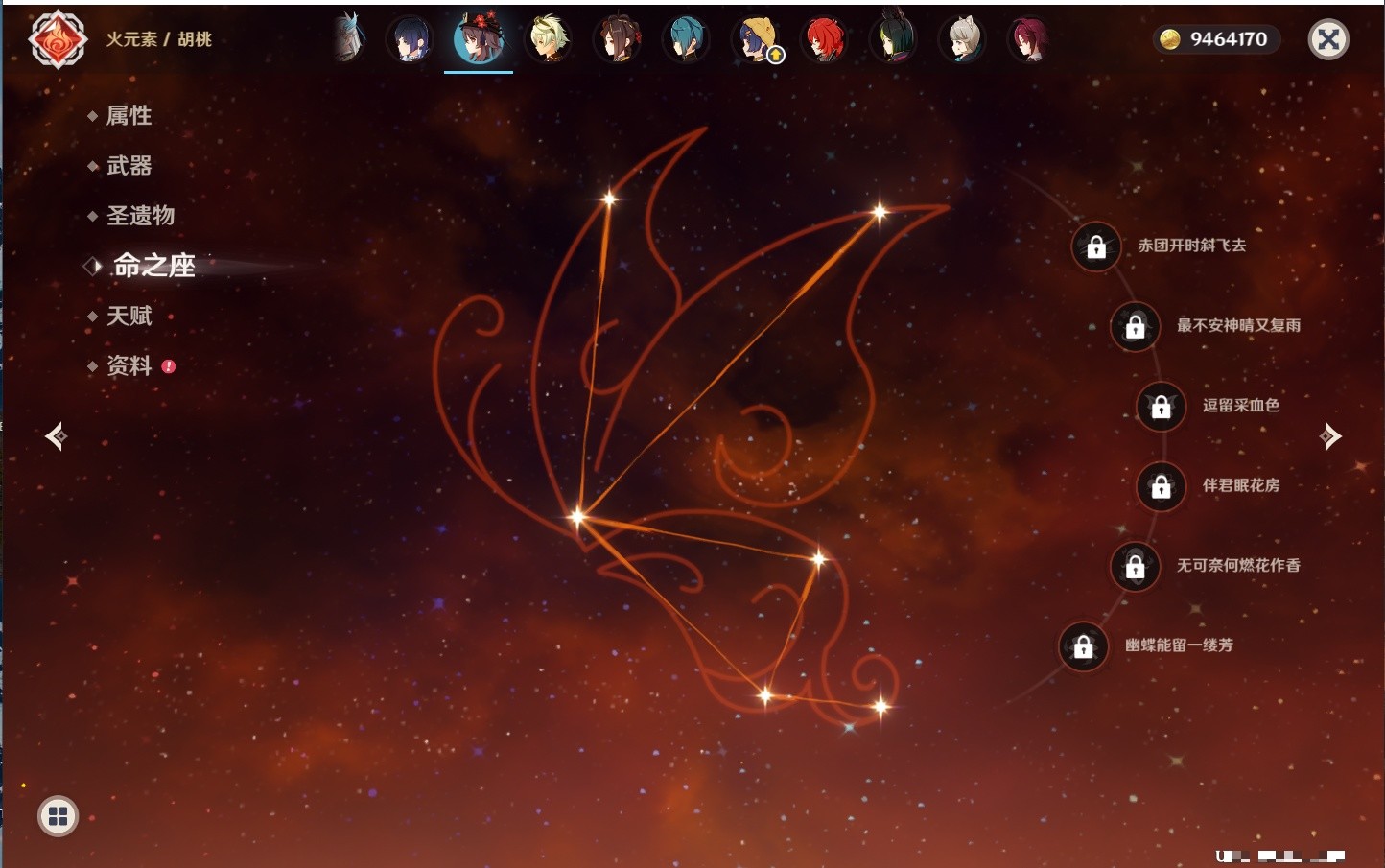
Task: Go to next character with right arrow
Action: pyautogui.click(x=1329, y=436)
